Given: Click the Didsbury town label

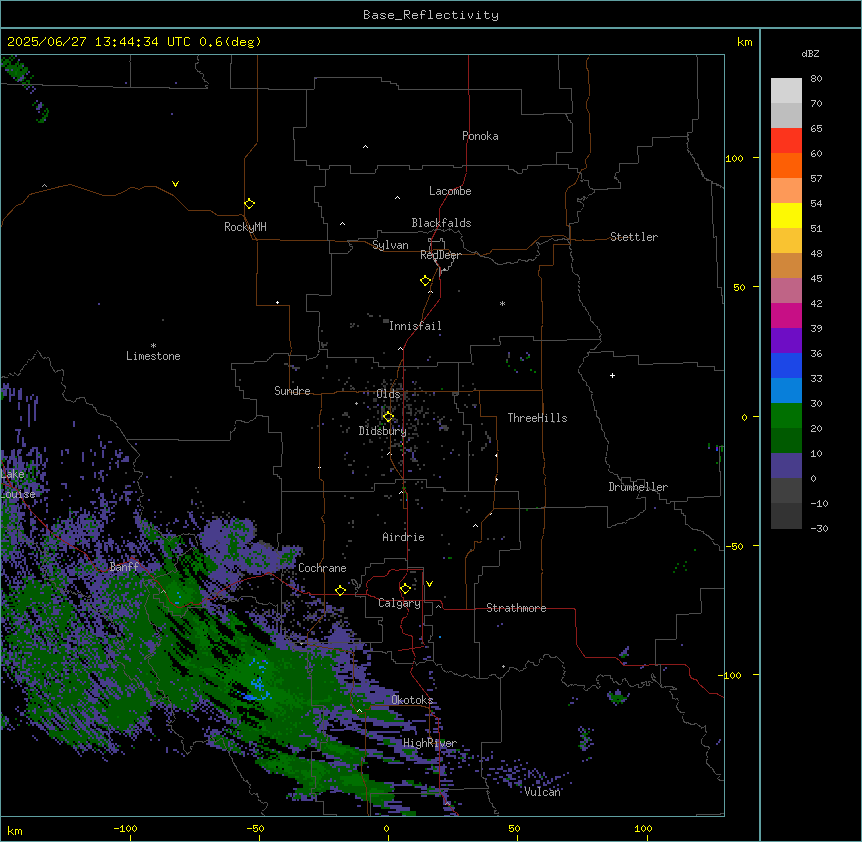Looking at the screenshot, I should coord(383,431).
